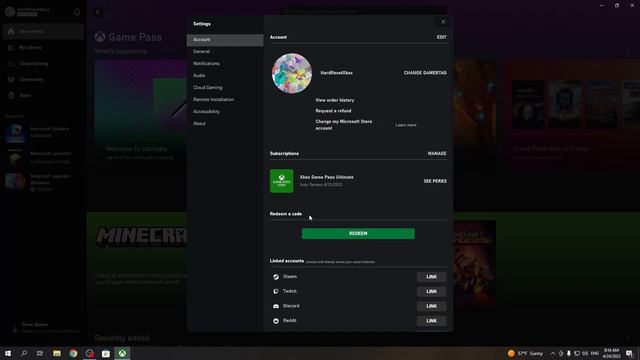
Task: Click the Discord logo icon
Action: (276, 306)
